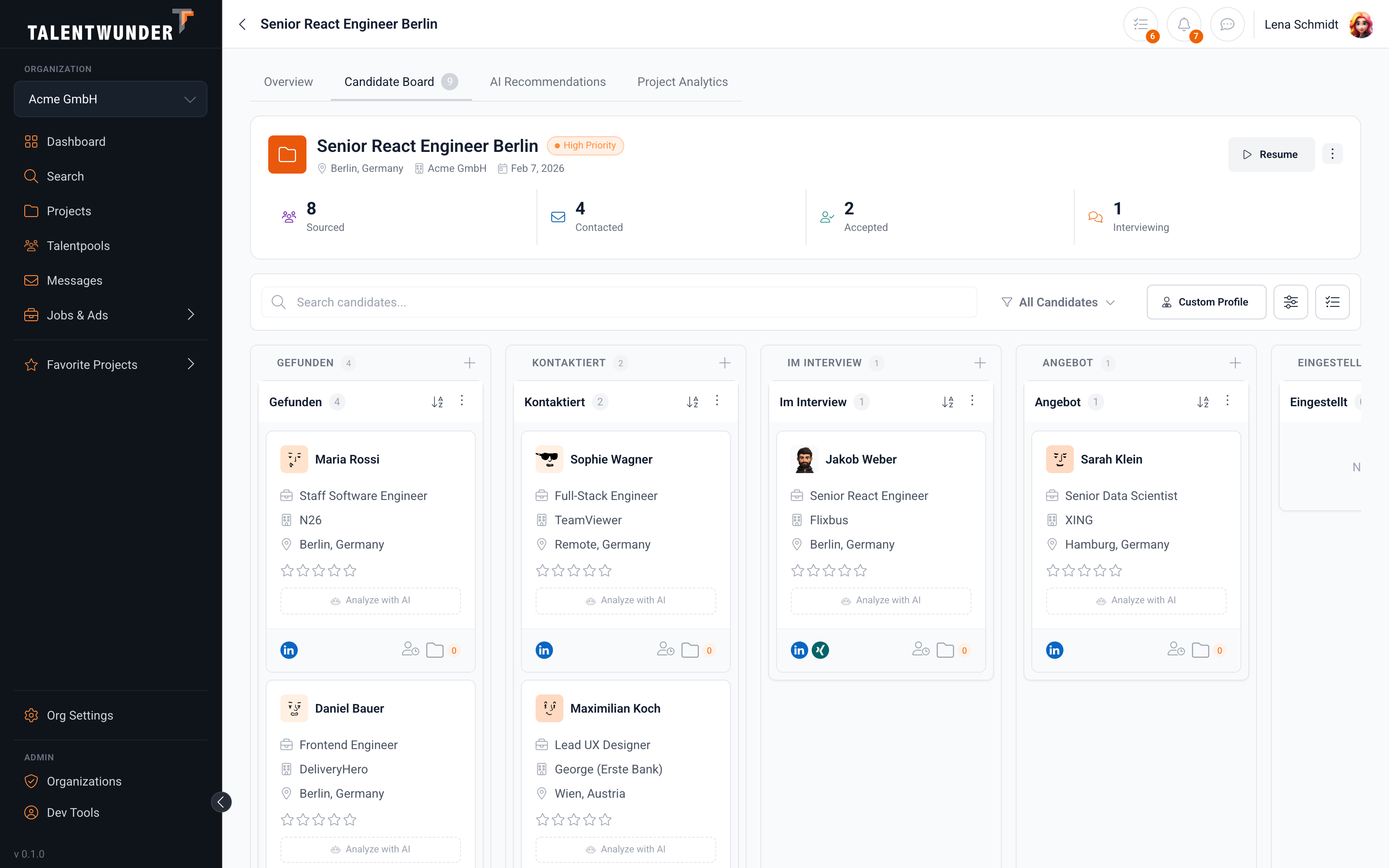Open the Project Analytics tab

coord(682,82)
